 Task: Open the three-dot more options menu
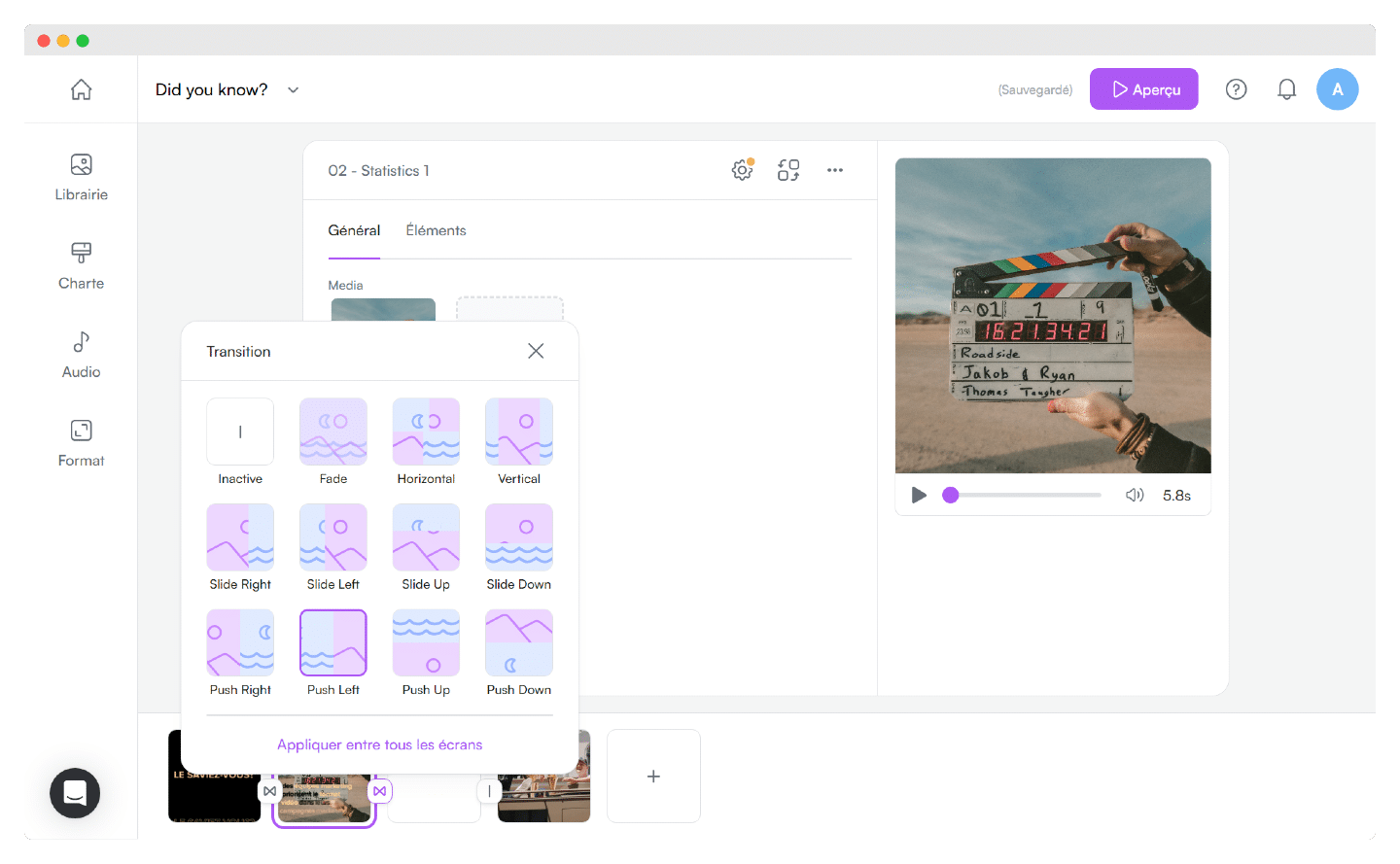tap(835, 170)
